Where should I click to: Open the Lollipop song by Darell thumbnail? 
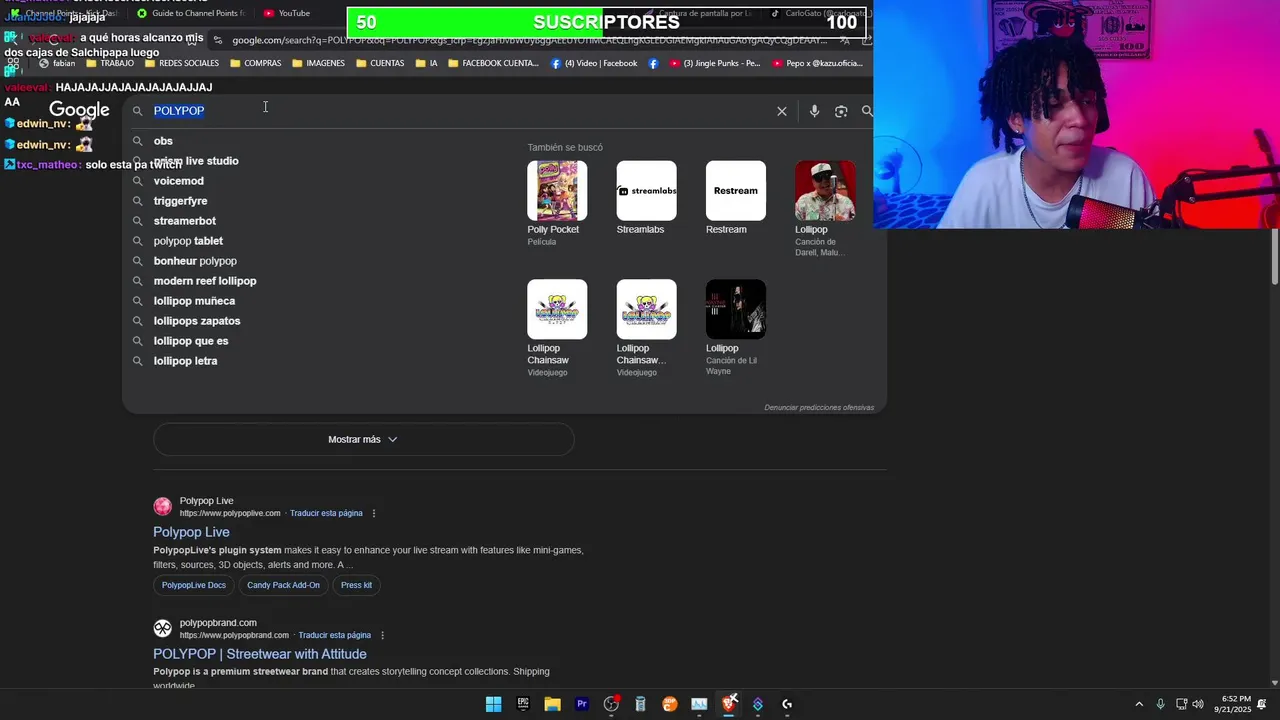825,190
